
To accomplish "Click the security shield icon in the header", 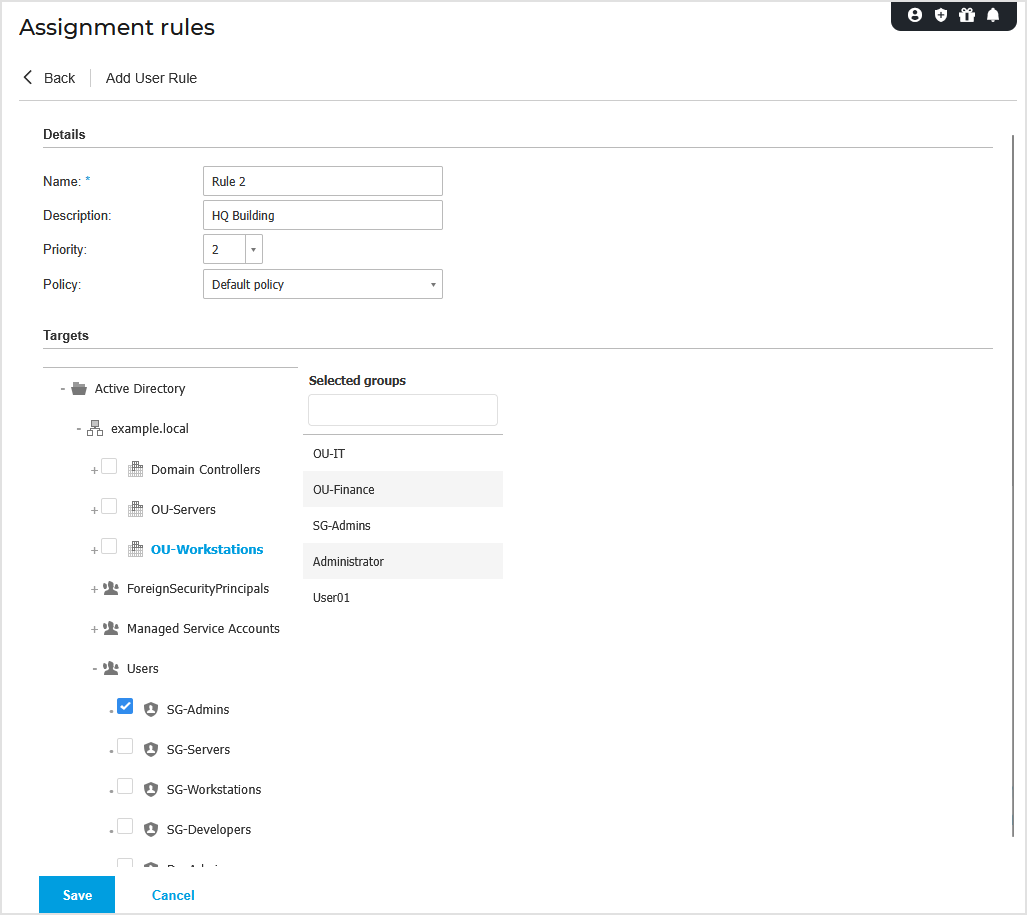I will (941, 15).
